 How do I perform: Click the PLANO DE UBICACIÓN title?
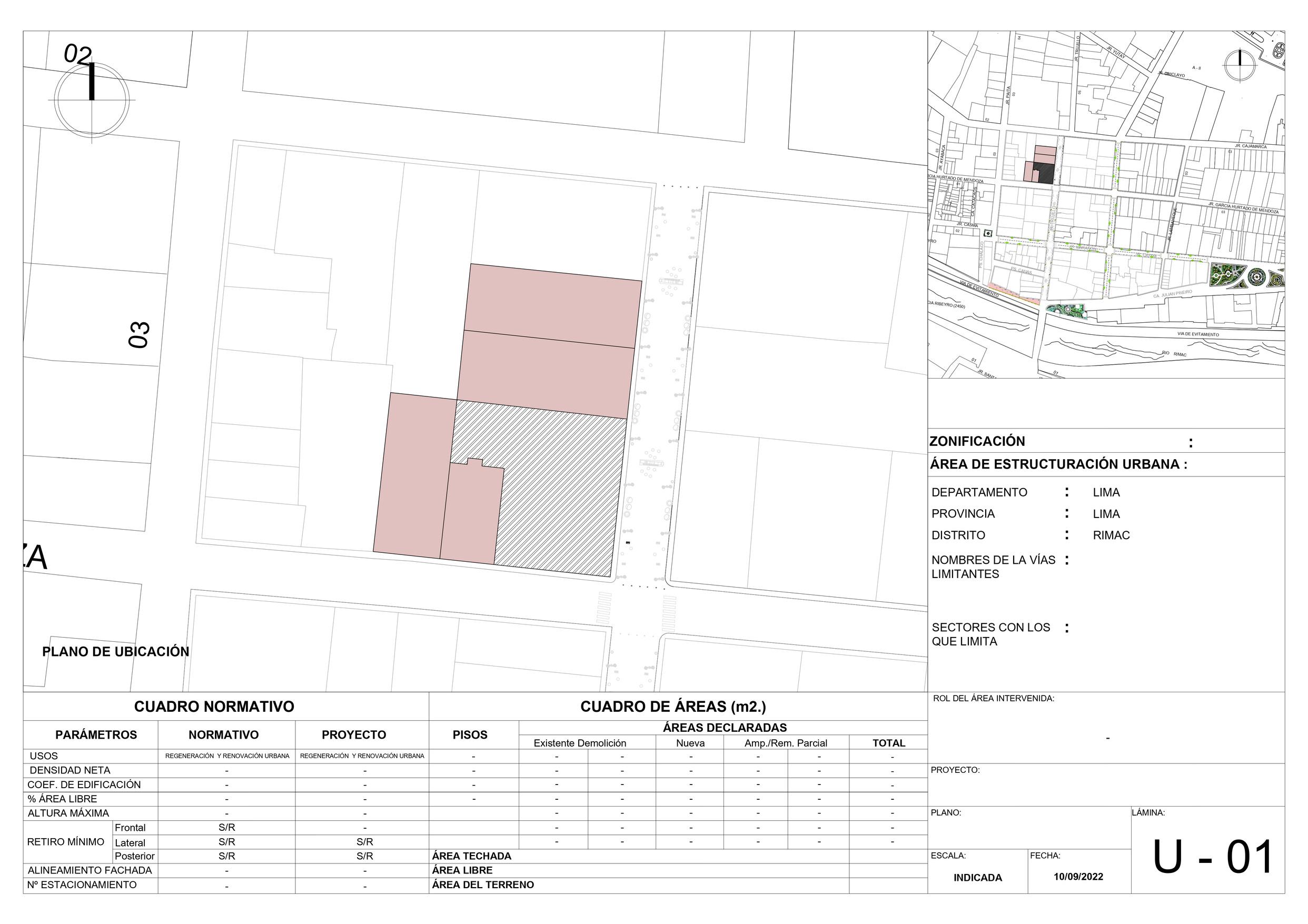click(116, 652)
